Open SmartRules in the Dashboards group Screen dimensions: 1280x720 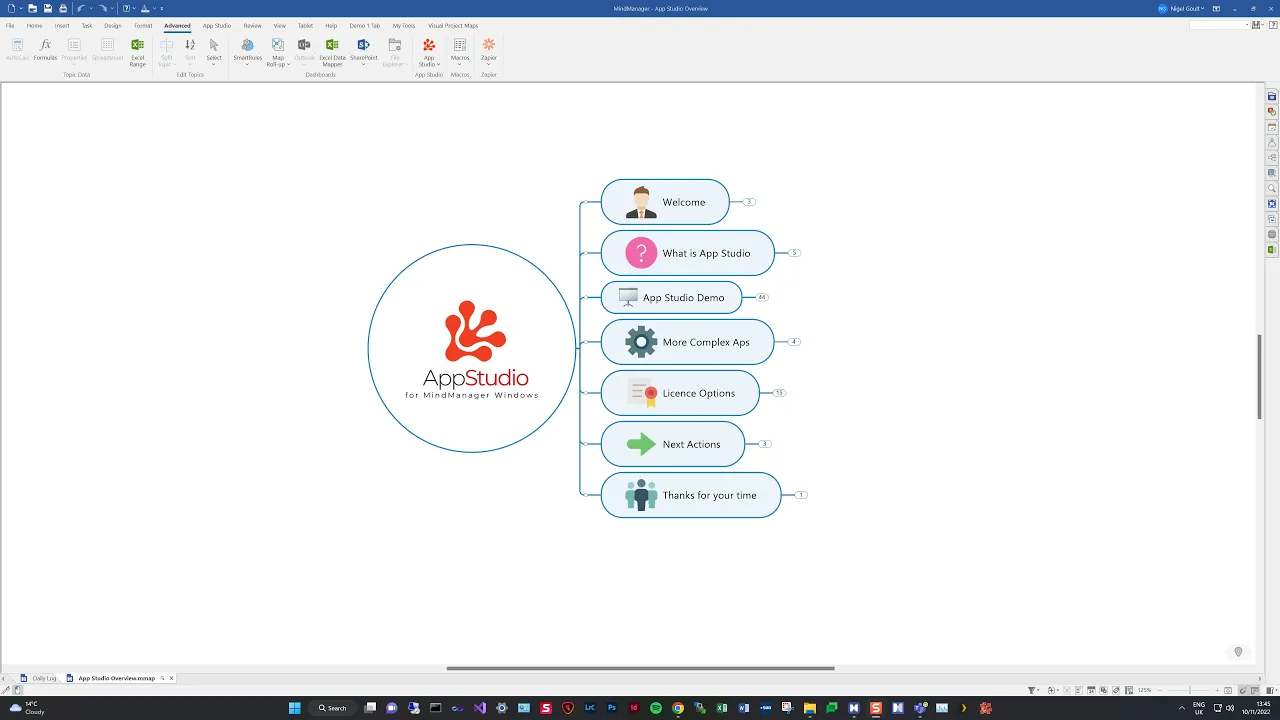(248, 50)
